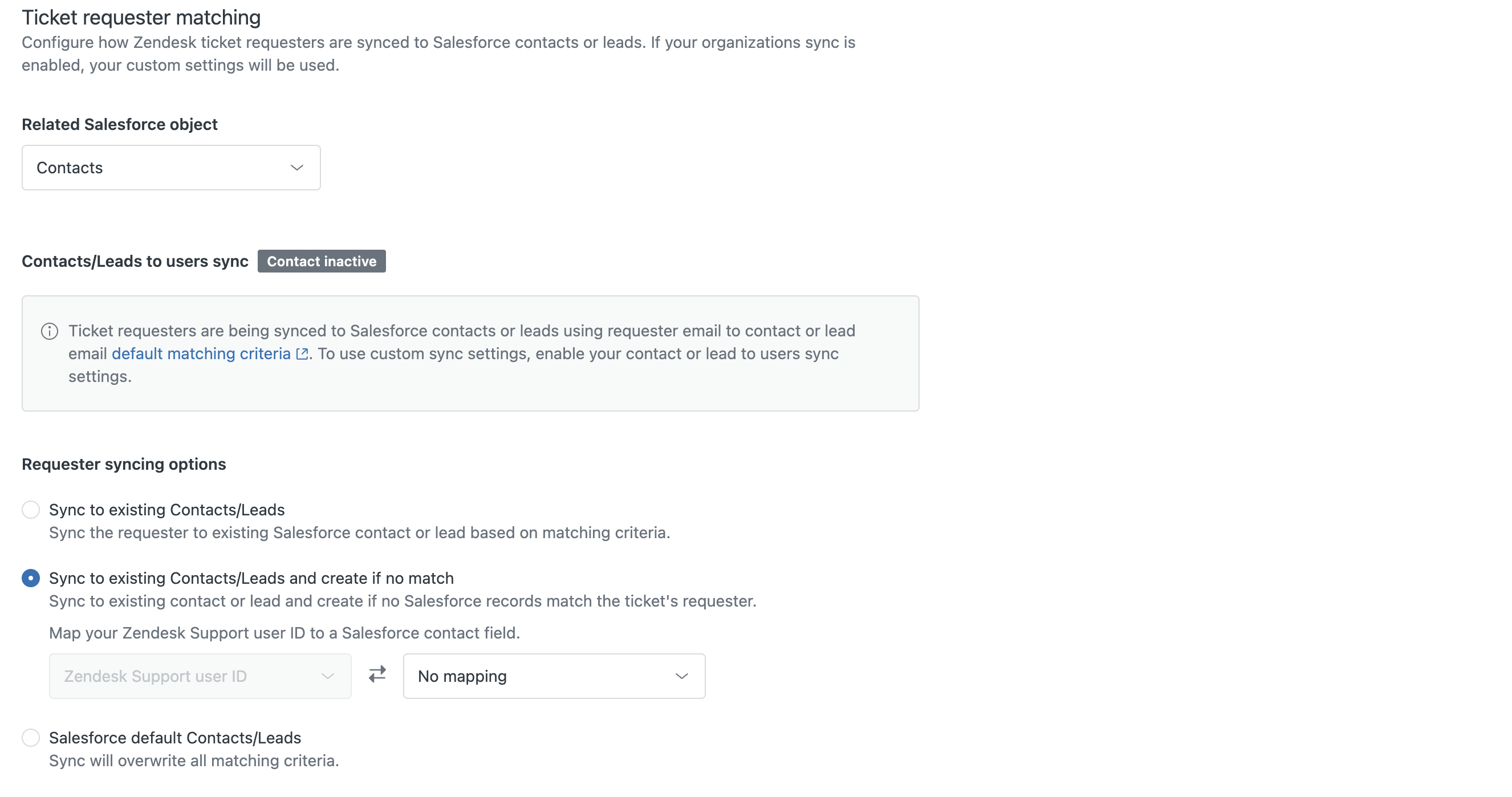Screen dimensions: 1512x797
Task: Click the Salesforce default Contacts/Leads label text
Action: (175, 738)
